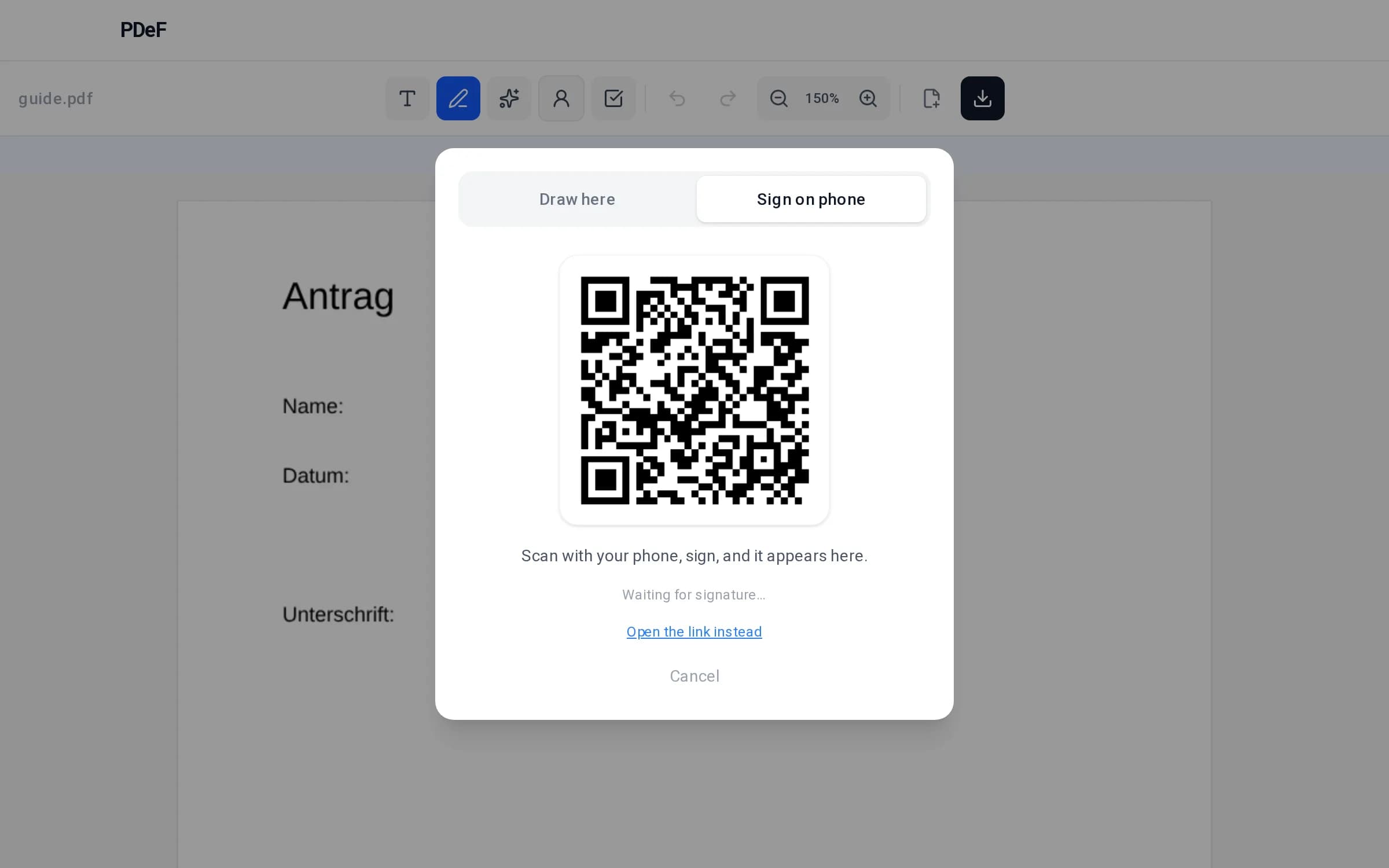
Task: Switch to the Draw here tab
Action: 578,199
